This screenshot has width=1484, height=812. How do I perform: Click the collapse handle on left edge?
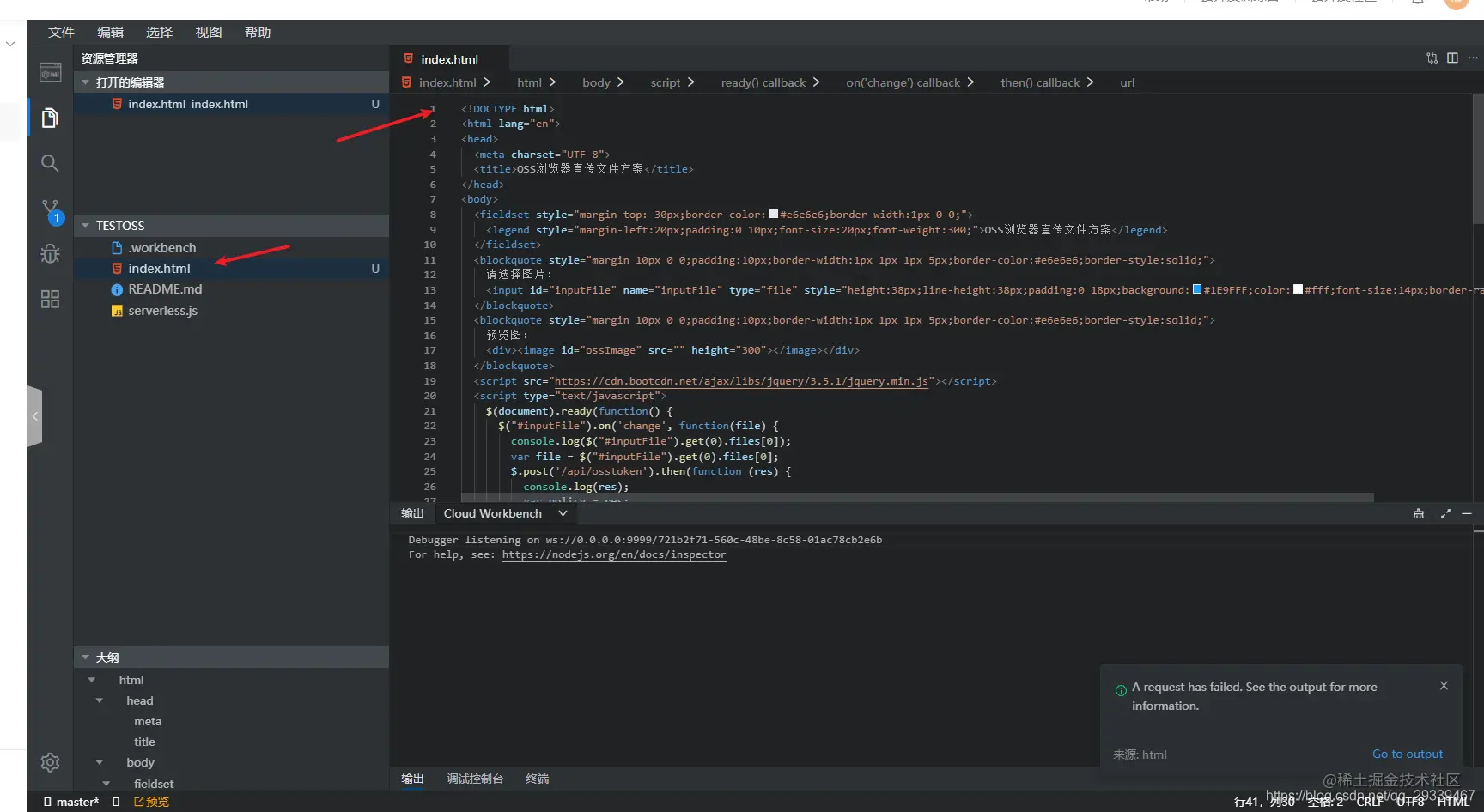pos(35,416)
